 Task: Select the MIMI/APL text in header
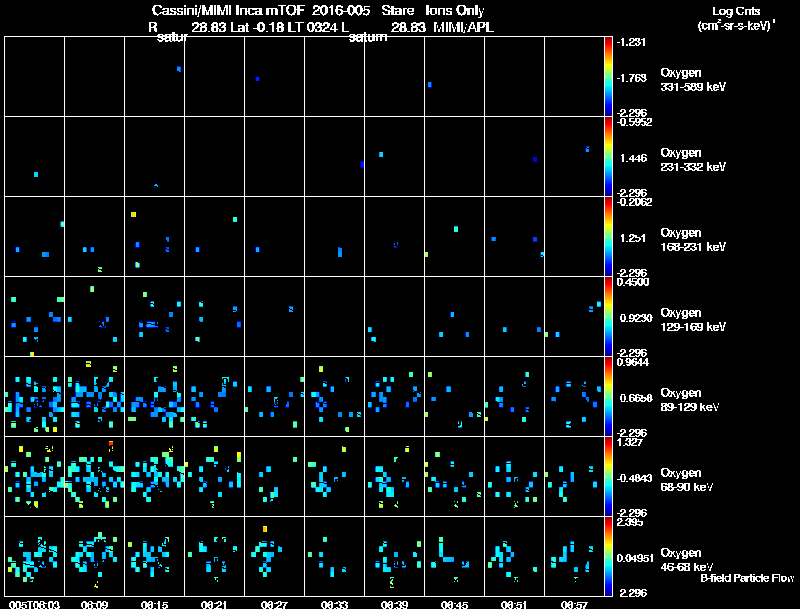coord(463,28)
